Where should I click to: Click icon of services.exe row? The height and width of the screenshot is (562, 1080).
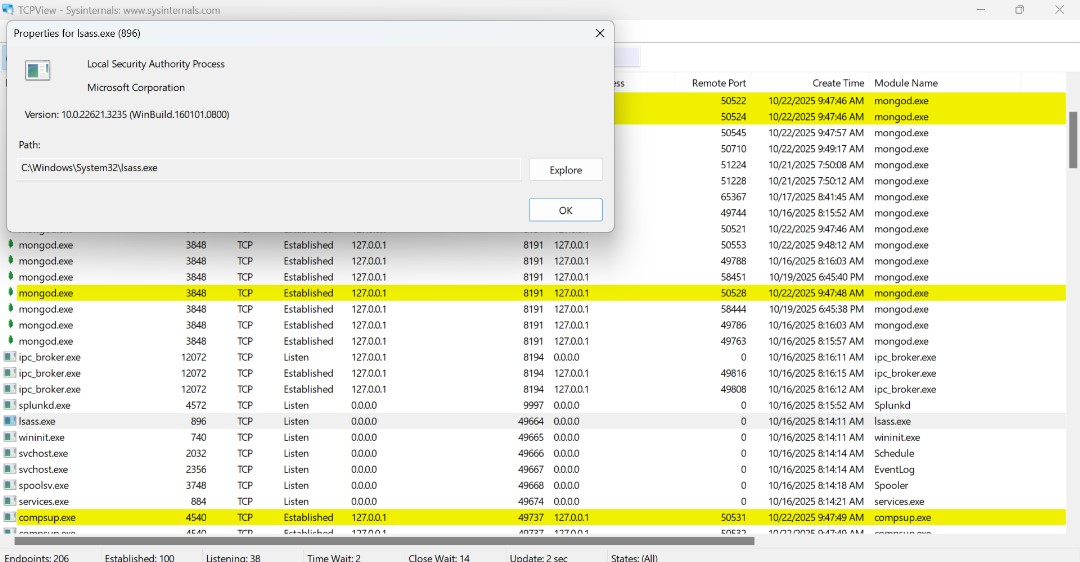pyautogui.click(x=10, y=501)
